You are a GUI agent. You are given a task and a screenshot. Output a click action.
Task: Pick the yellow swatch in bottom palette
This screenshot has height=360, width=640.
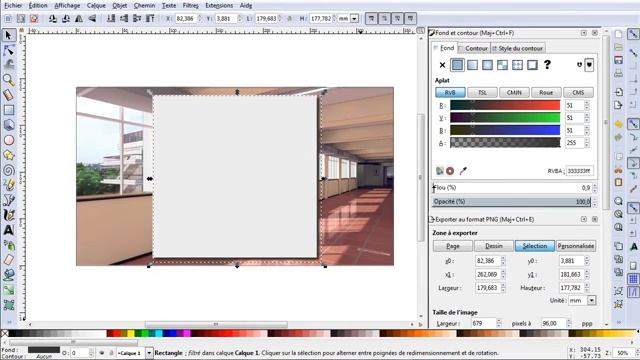(131, 333)
